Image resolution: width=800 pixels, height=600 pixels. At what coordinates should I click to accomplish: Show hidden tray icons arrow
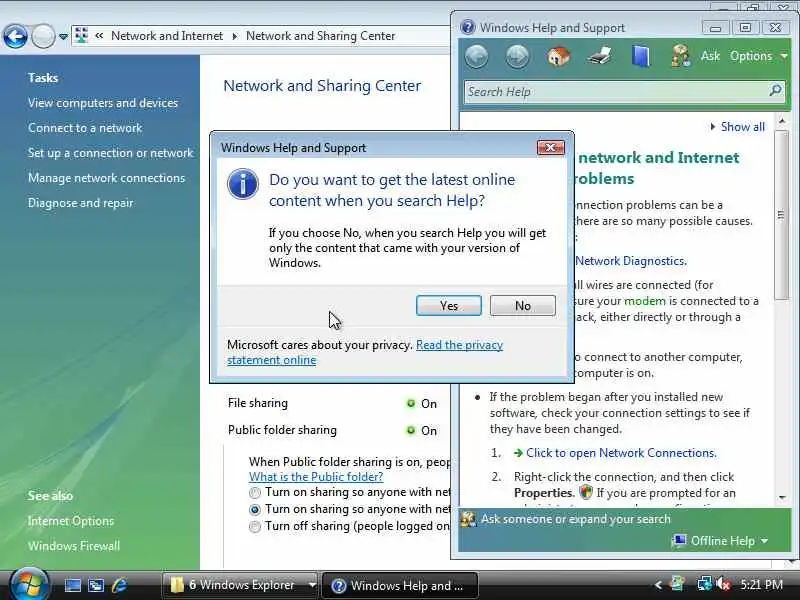tap(658, 585)
